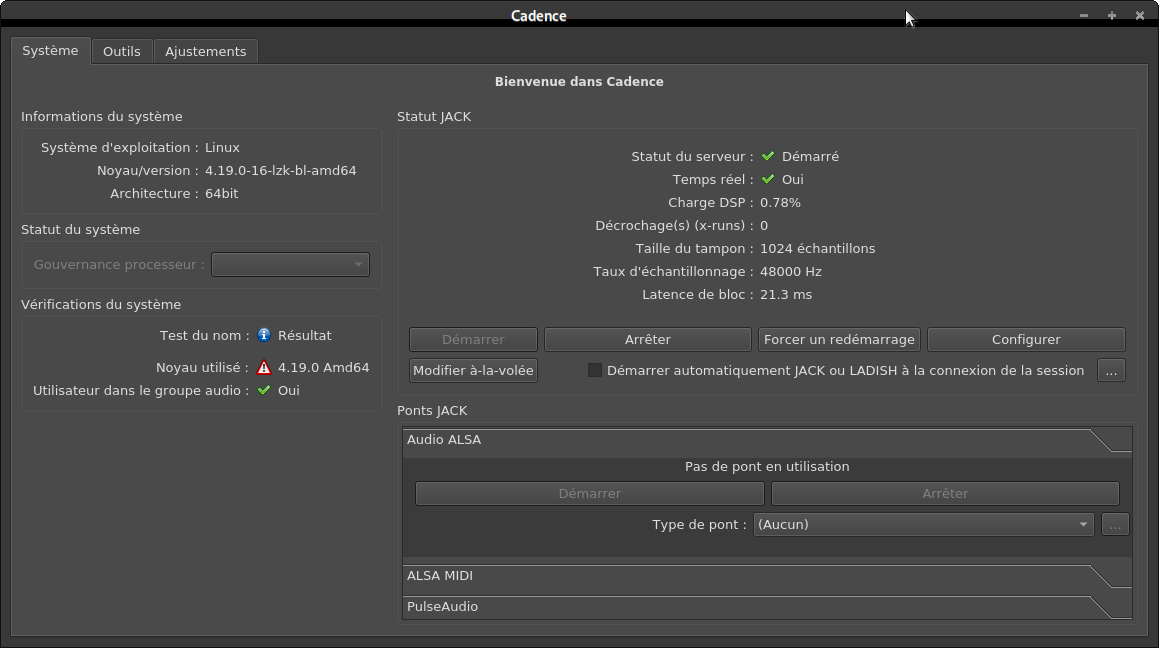
Task: Click Forcer un redémarrage
Action: pyautogui.click(x=839, y=339)
